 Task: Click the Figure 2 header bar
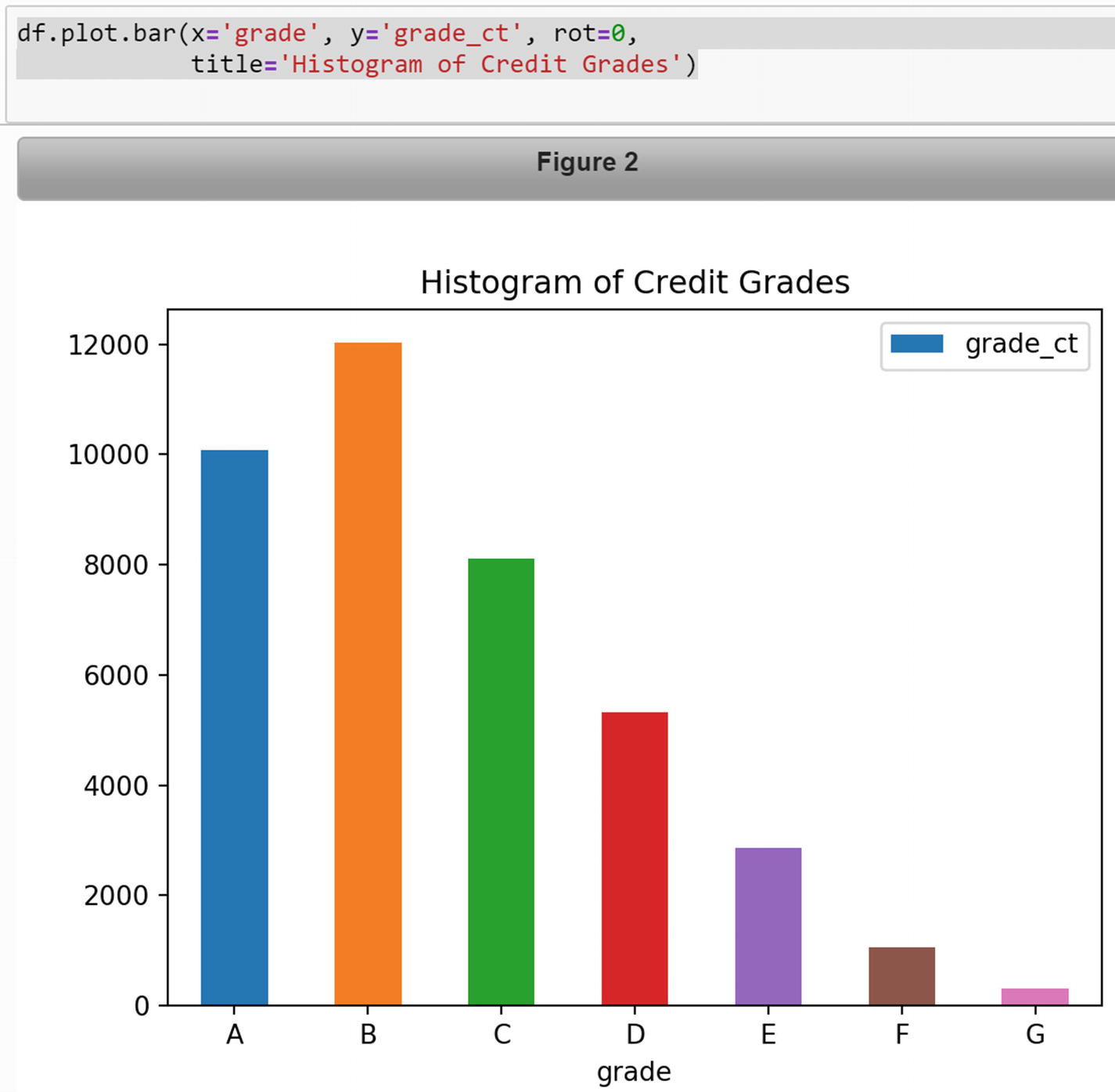pos(566,168)
